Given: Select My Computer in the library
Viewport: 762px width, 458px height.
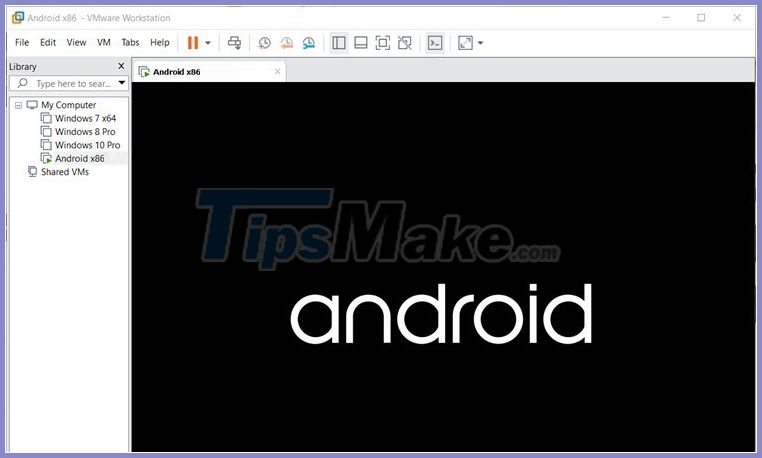Looking at the screenshot, I should pos(69,105).
